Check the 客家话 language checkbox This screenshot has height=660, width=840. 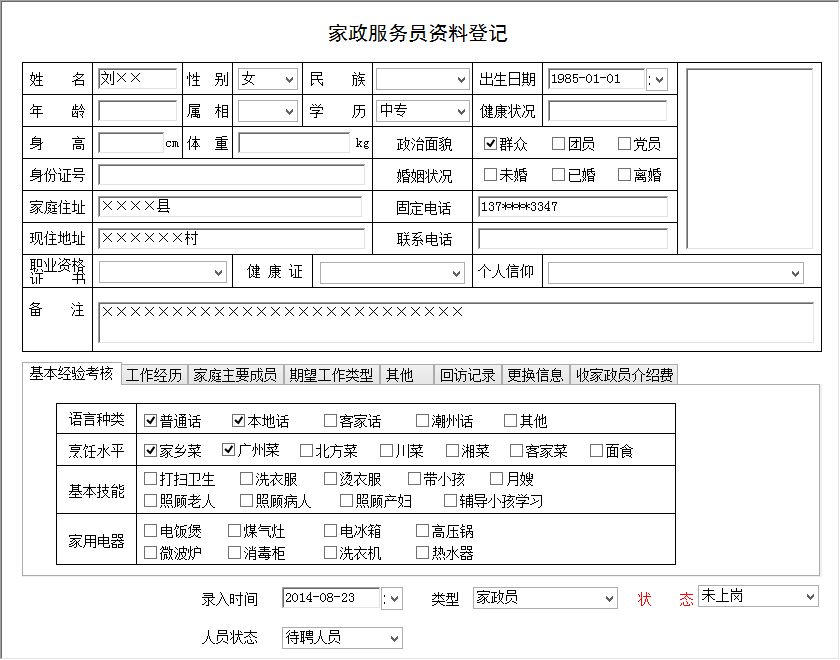click(331, 421)
